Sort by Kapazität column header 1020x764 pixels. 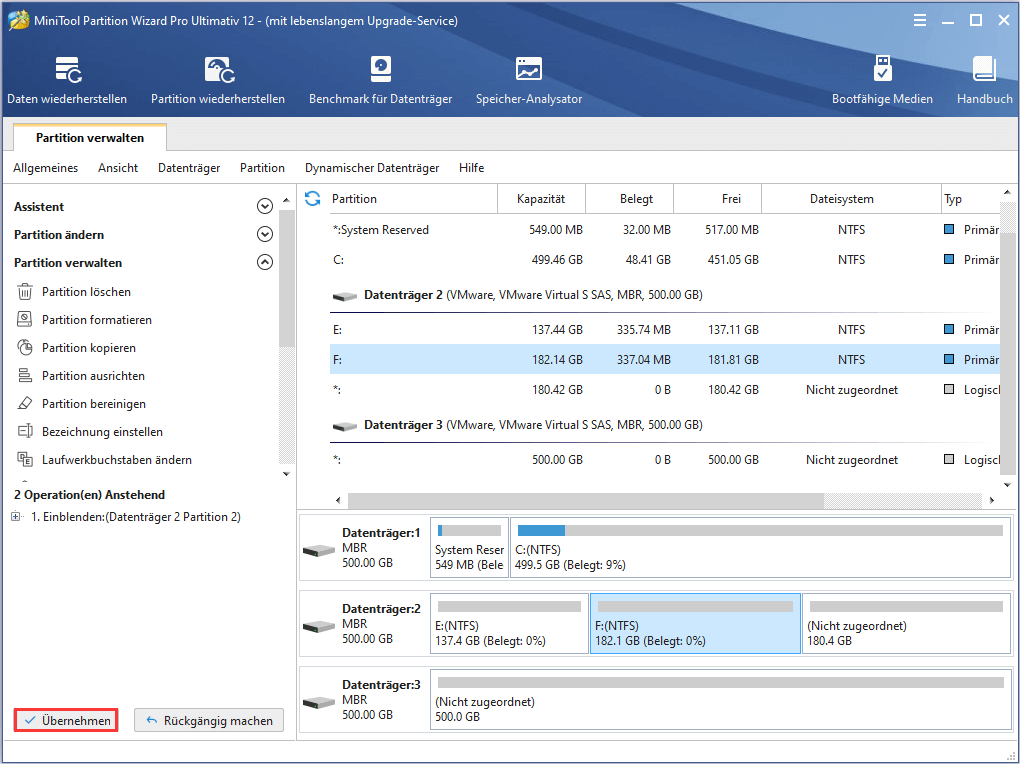click(x=541, y=198)
